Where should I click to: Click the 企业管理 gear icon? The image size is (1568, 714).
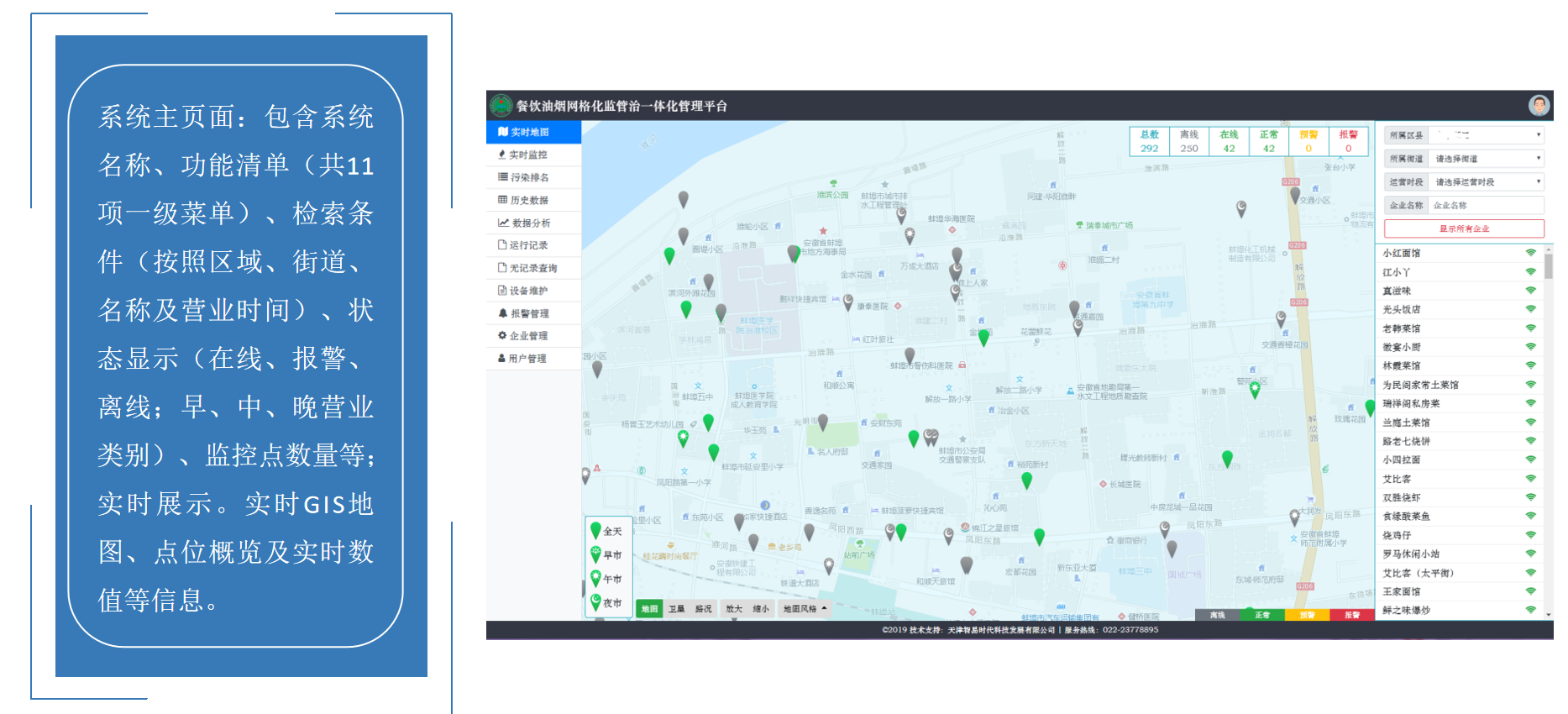pyautogui.click(x=502, y=335)
